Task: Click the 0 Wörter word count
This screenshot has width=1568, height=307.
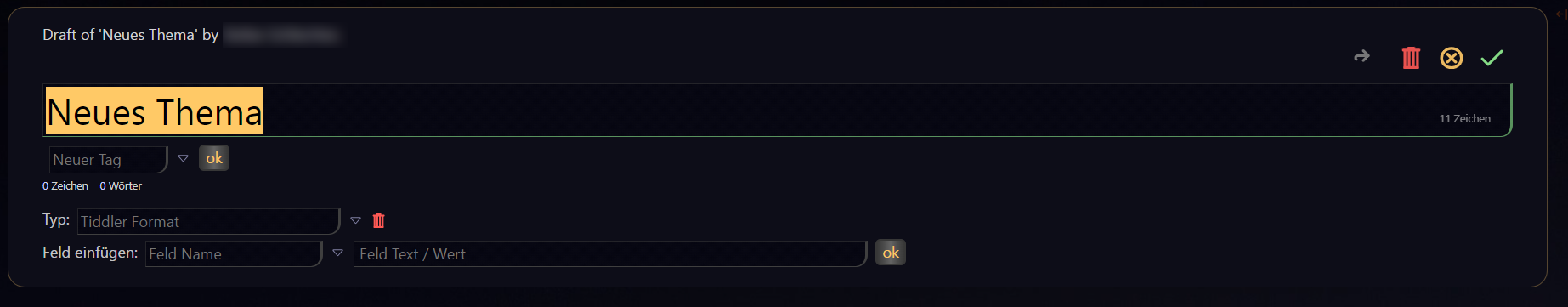Action: pos(121,186)
